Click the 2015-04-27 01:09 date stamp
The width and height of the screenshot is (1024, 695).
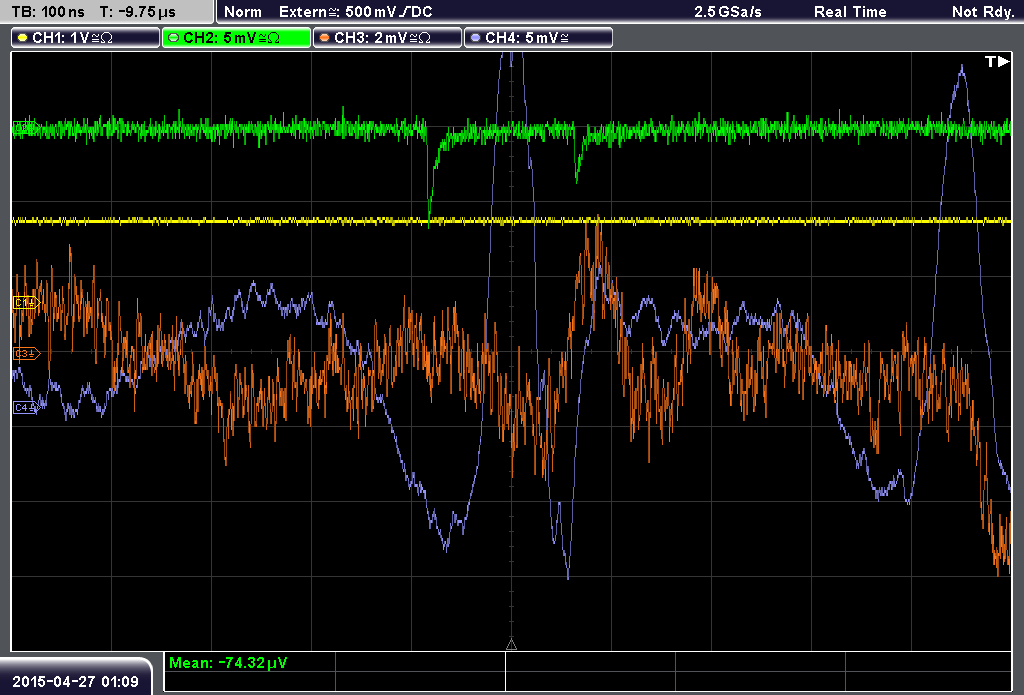(75, 682)
